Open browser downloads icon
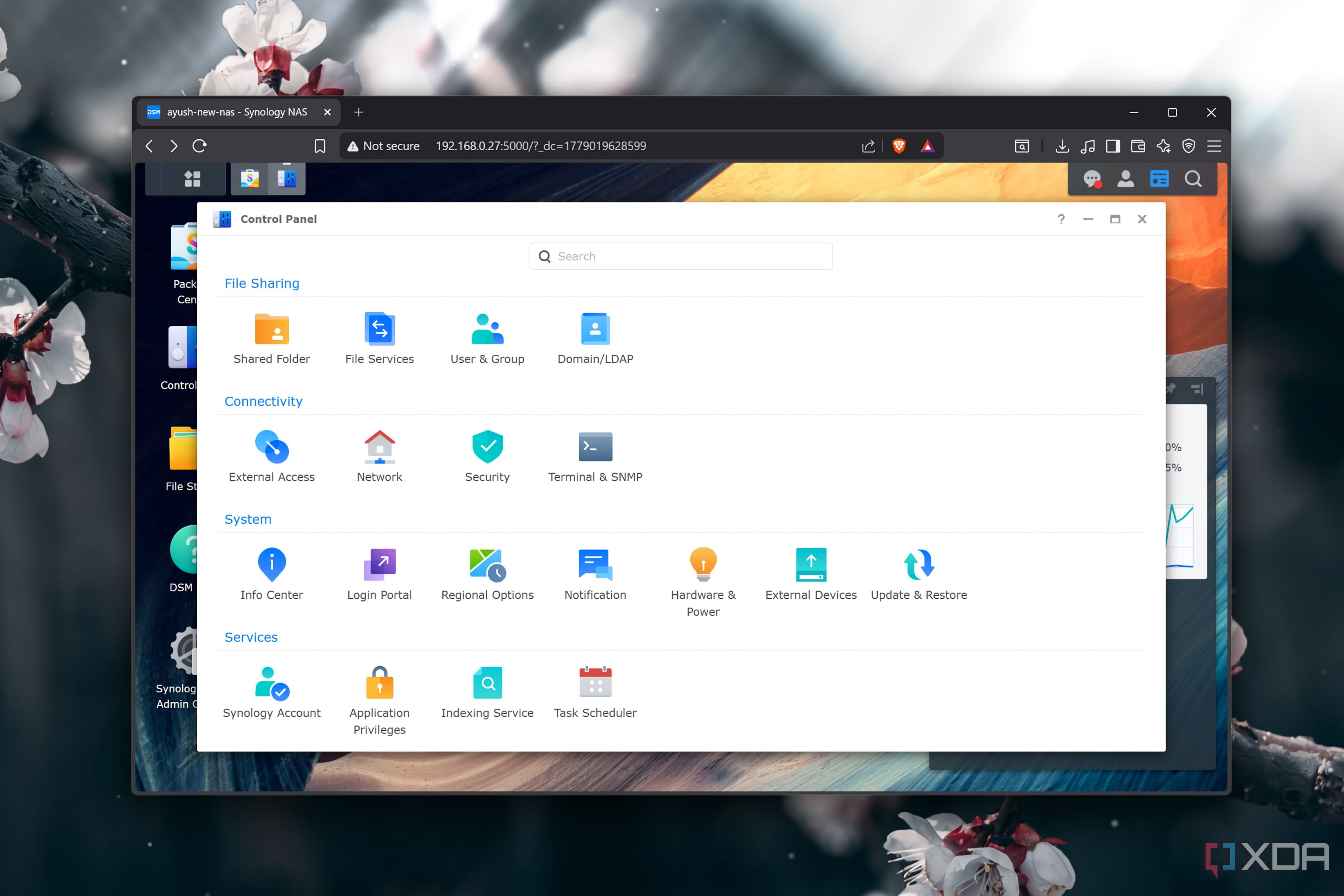1344x896 pixels. click(x=1062, y=146)
